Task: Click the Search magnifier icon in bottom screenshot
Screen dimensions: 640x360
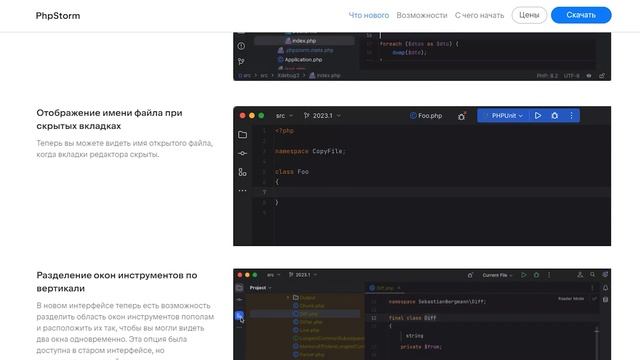Action: (x=593, y=275)
